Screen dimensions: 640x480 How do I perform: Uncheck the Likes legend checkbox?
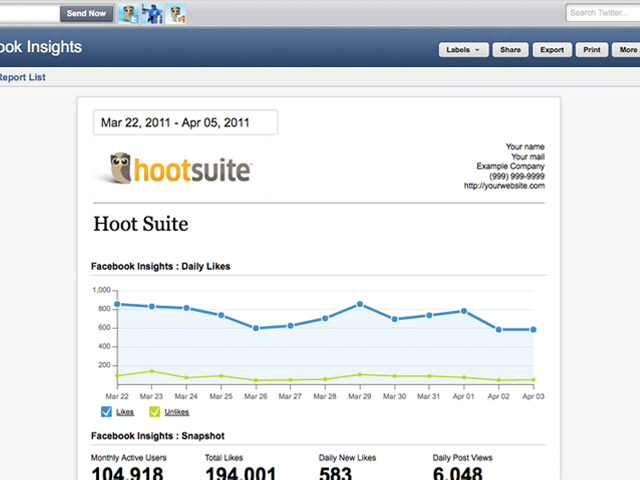tap(106, 411)
